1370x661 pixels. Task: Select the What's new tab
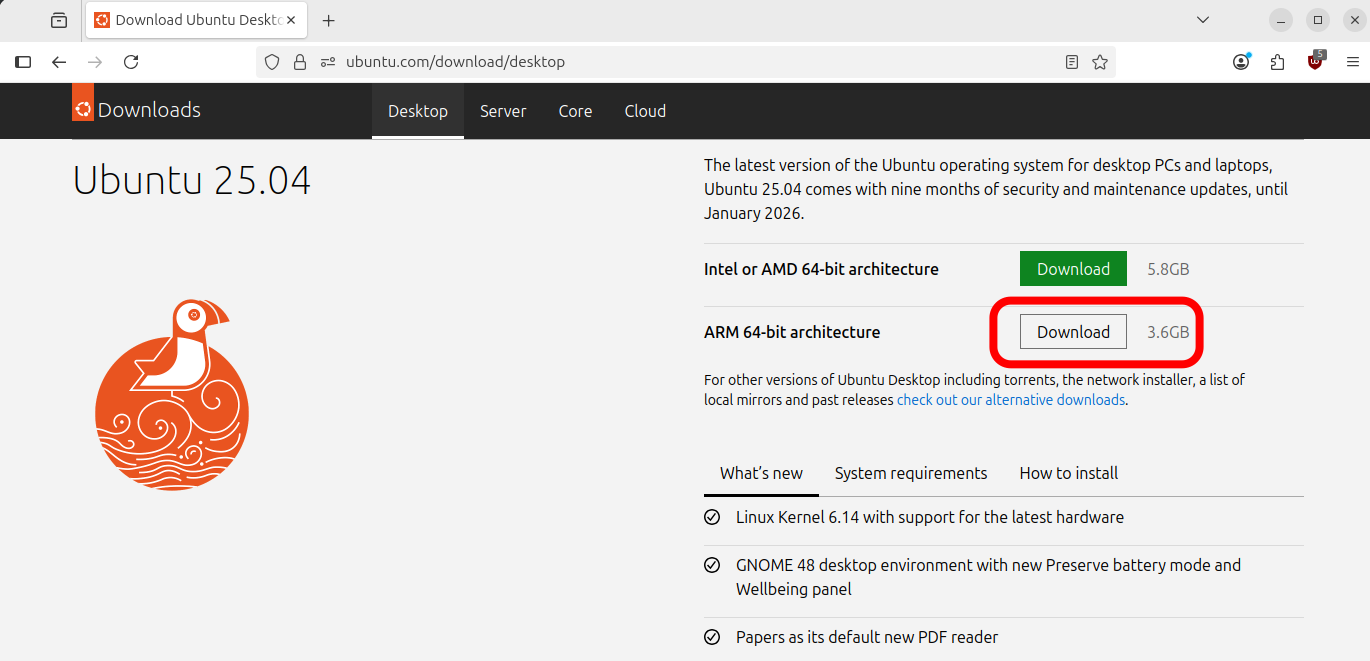click(761, 473)
